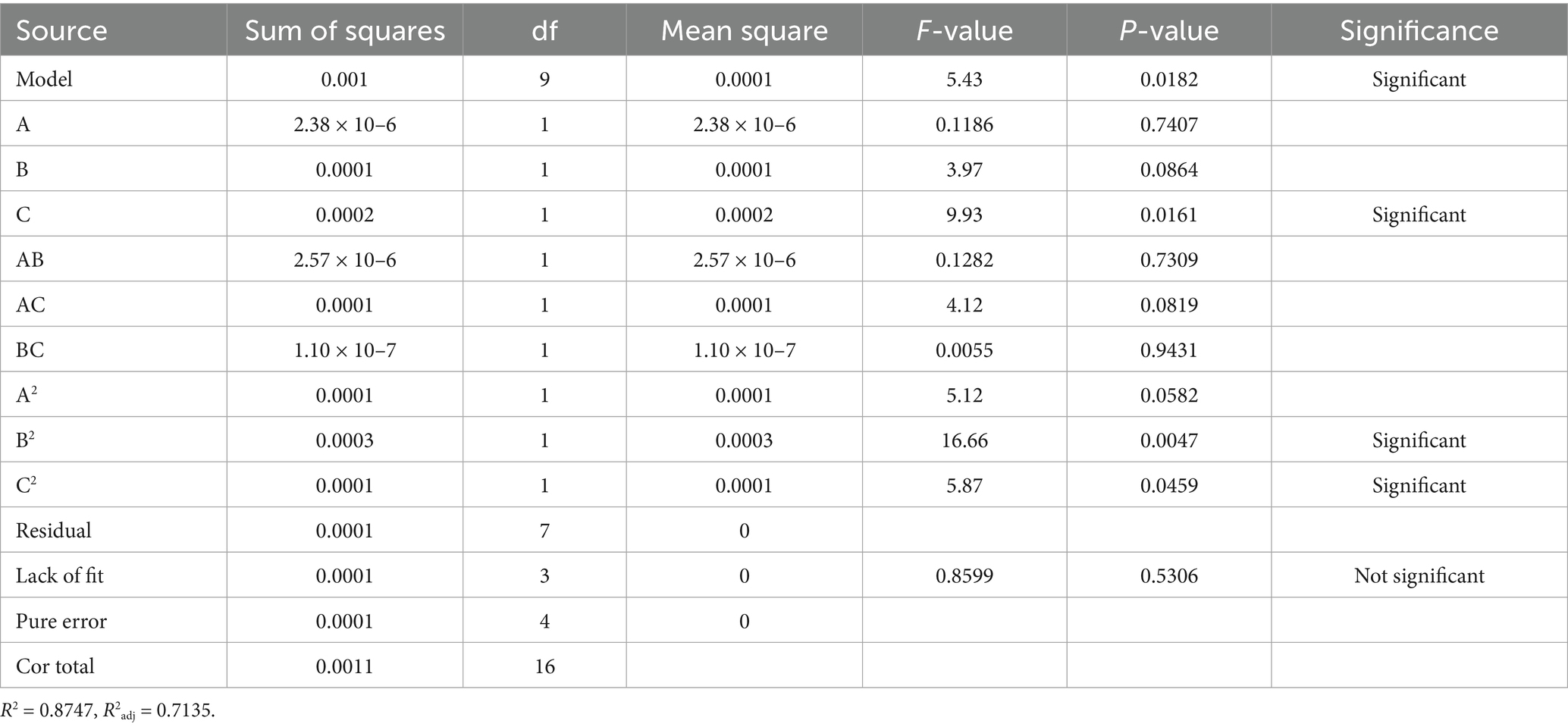The width and height of the screenshot is (1568, 727).
Task: Click the Lack of fit row label
Action: tap(59, 575)
